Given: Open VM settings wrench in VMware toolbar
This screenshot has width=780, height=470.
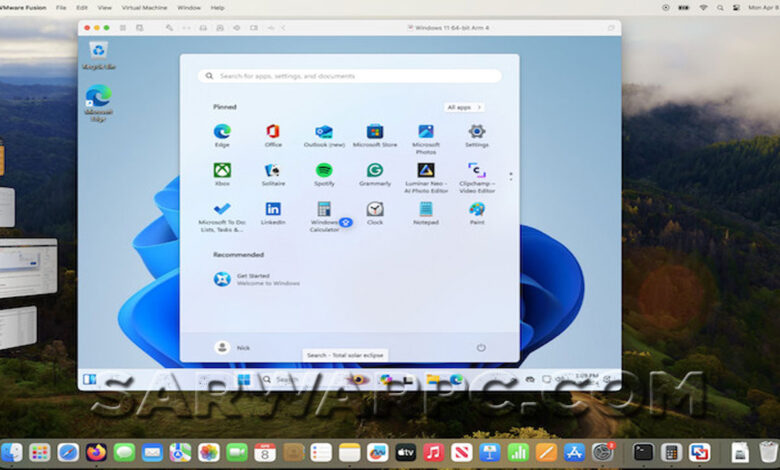Looking at the screenshot, I should coord(169,28).
